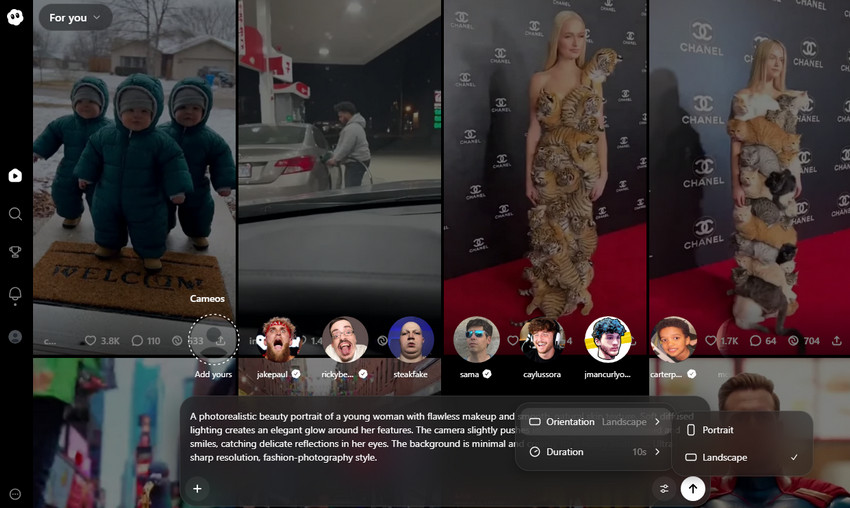The height and width of the screenshot is (508, 850).
Task: Select the jmancurlyo... cameo avatar
Action: [x=608, y=339]
